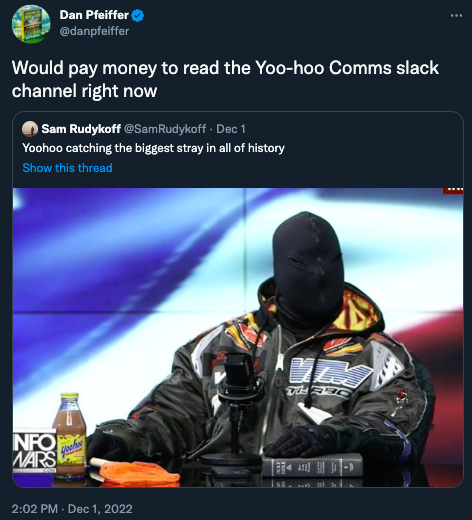
Task: Click the 2:02 PM timestamp
Action: pyautogui.click(x=35, y=509)
